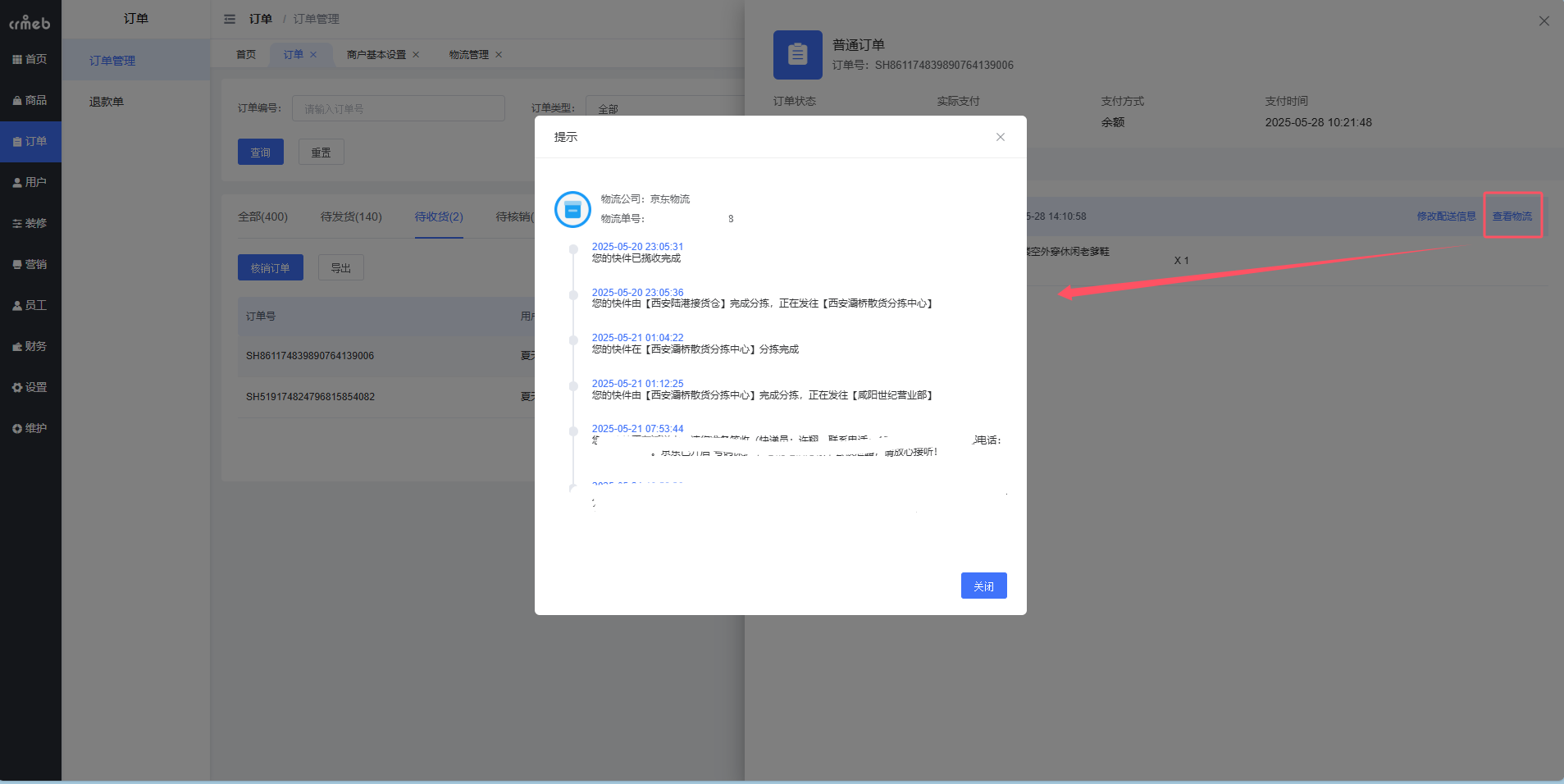Click the 查询 search button

pos(260,151)
